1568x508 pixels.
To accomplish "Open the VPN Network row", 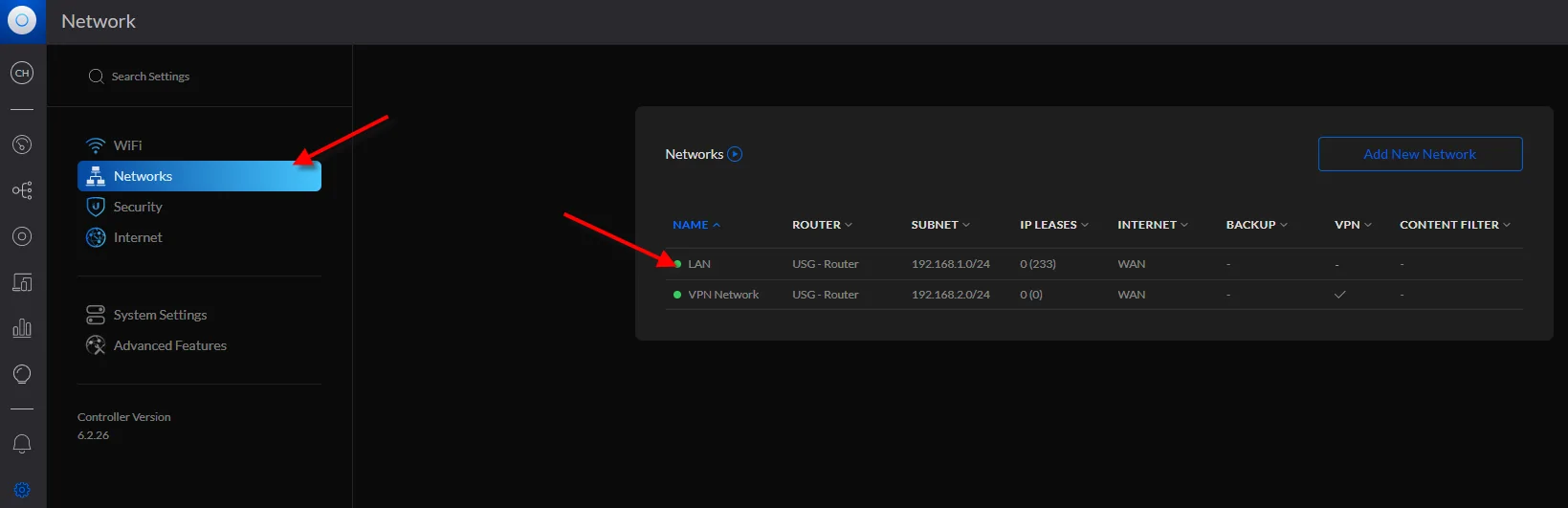I will tap(1093, 295).
